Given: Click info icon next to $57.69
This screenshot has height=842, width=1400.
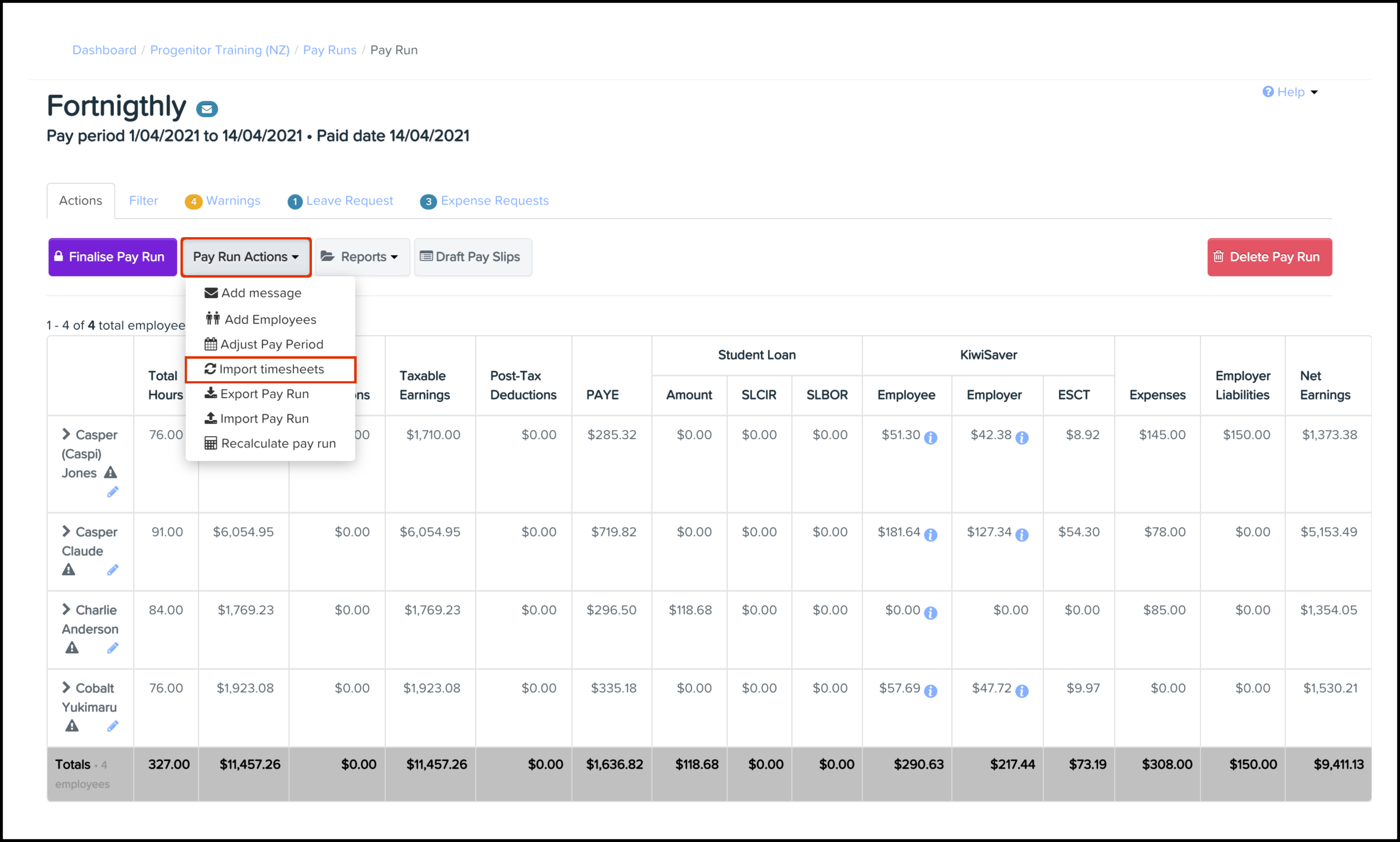Looking at the screenshot, I should [930, 691].
